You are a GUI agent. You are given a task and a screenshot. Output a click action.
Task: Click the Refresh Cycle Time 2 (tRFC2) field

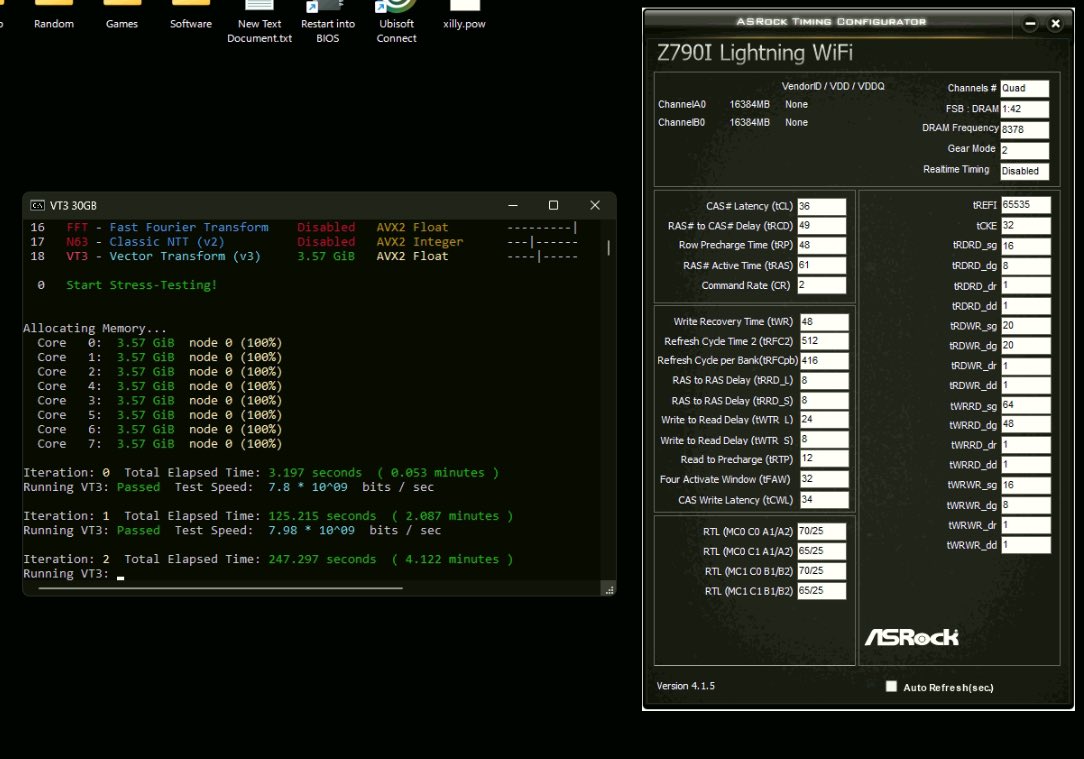(824, 341)
